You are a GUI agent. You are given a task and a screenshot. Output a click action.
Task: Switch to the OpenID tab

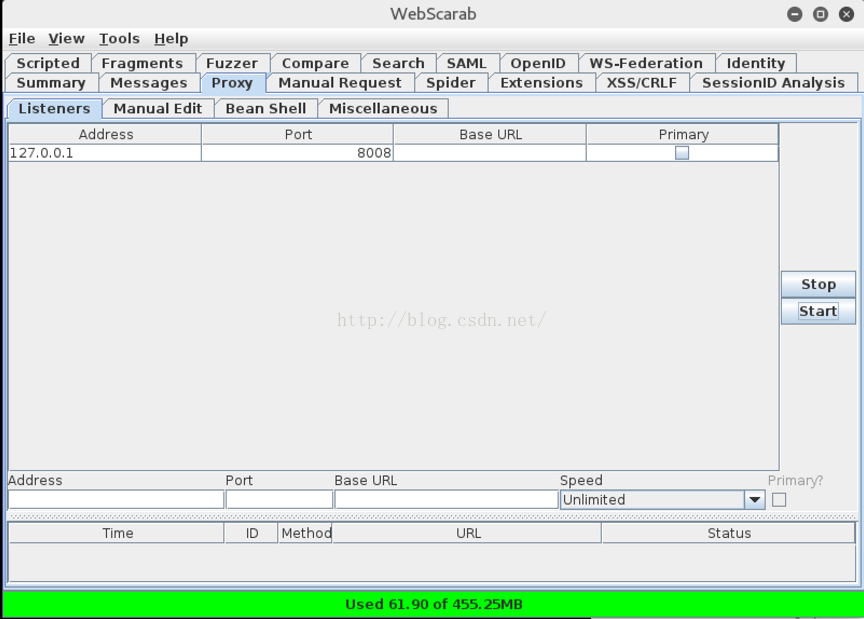point(538,63)
